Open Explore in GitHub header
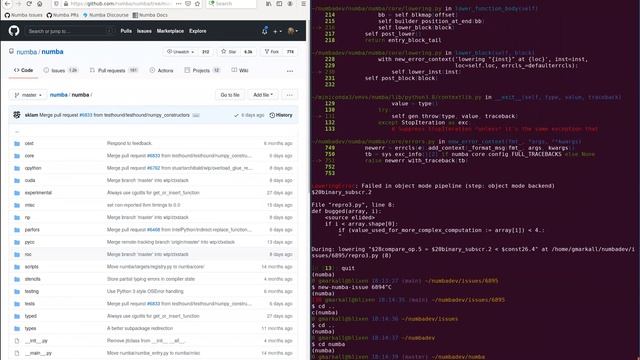 tap(198, 31)
